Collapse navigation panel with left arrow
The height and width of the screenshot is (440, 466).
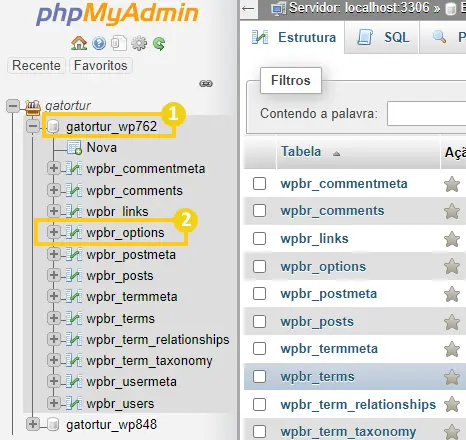[248, 8]
